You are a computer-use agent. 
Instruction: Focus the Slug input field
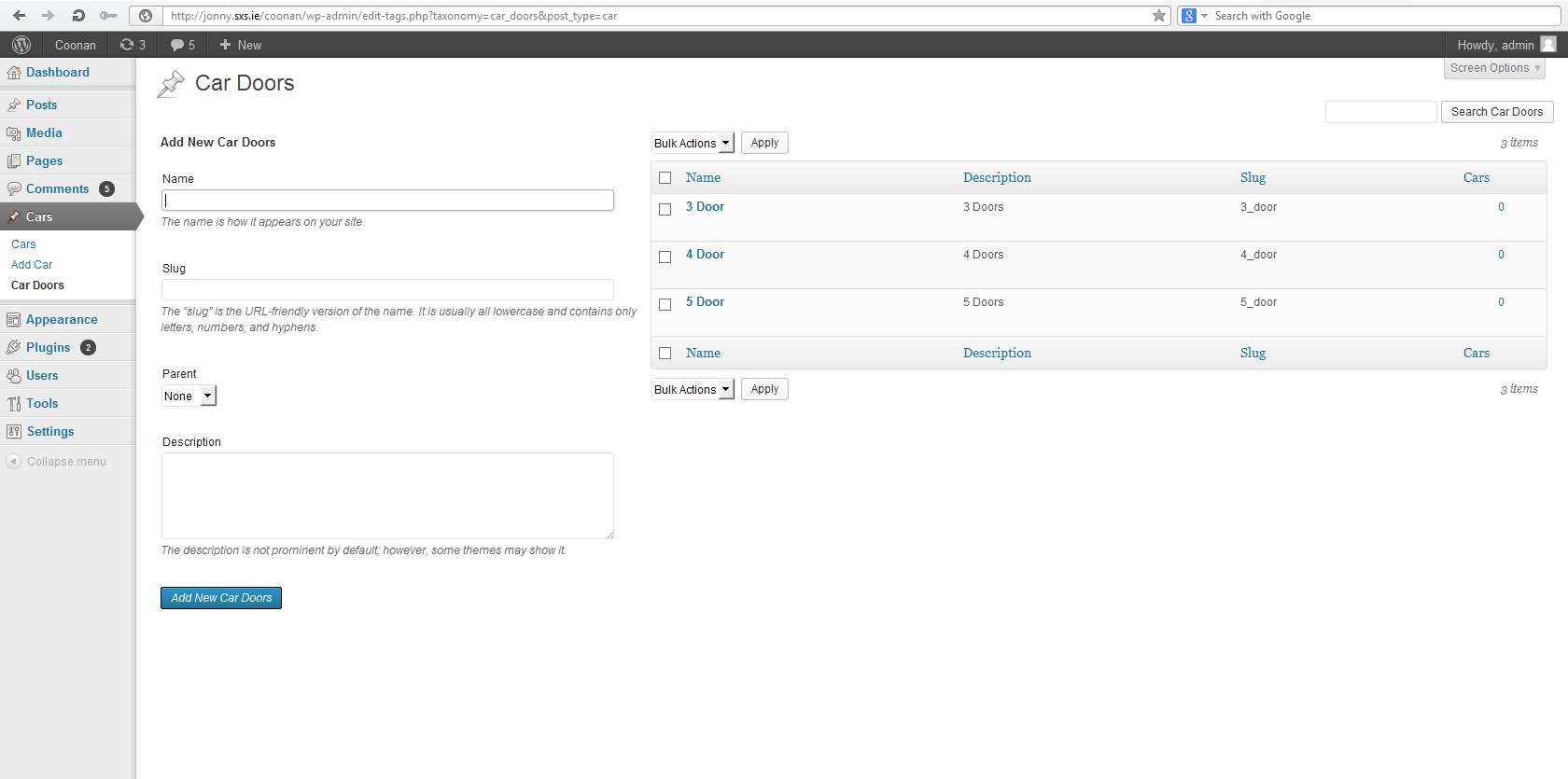pyautogui.click(x=387, y=289)
